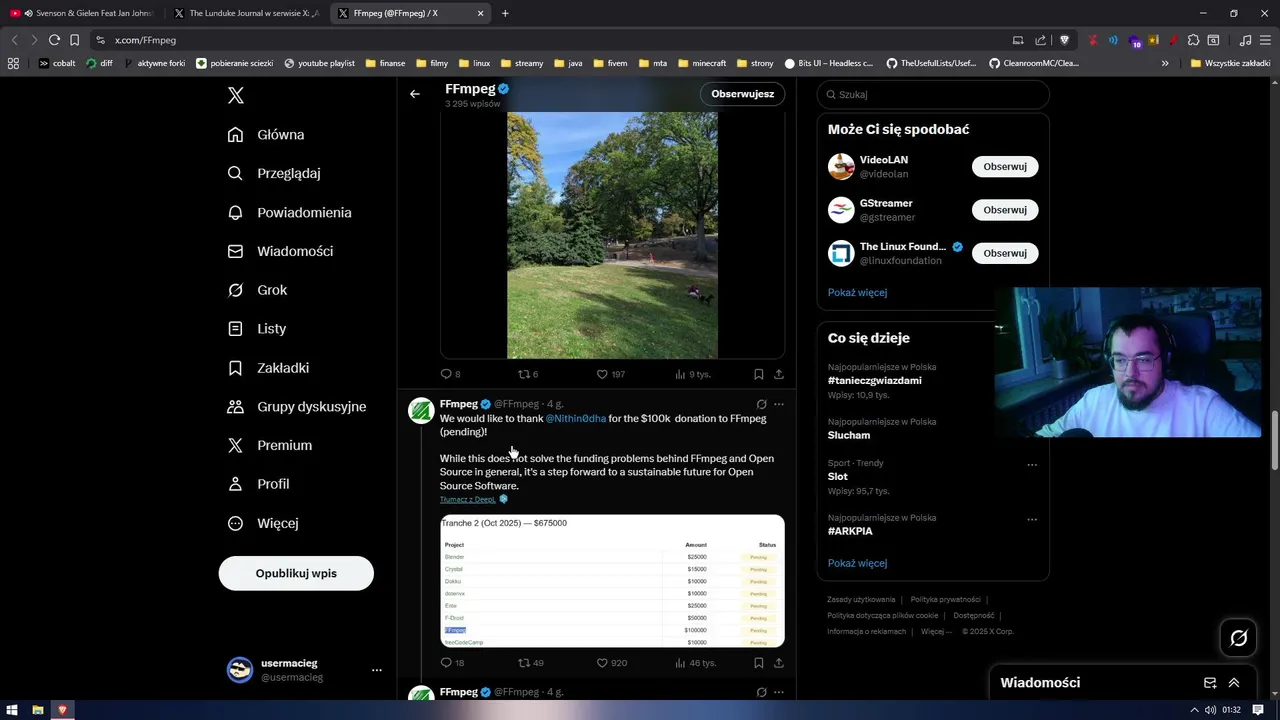Screen dimensions: 1280x720
Task: Follow The Linux Foundation with Obserwuj
Action: pos(1005,253)
